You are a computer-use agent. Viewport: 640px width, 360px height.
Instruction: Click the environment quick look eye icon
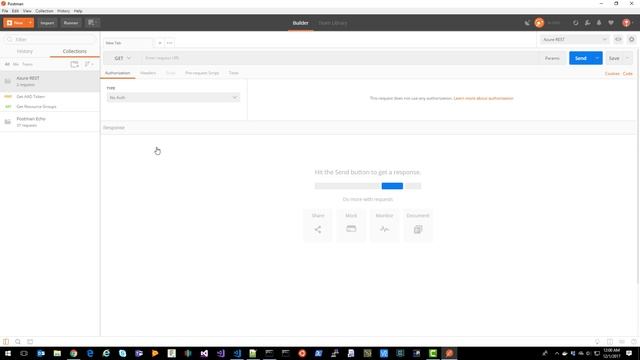coord(618,40)
